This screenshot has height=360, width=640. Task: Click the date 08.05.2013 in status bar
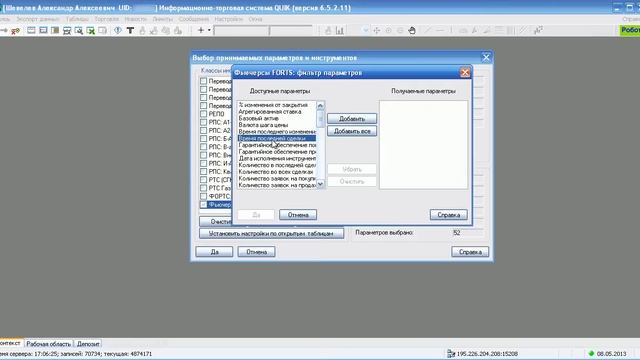[x=611, y=353]
